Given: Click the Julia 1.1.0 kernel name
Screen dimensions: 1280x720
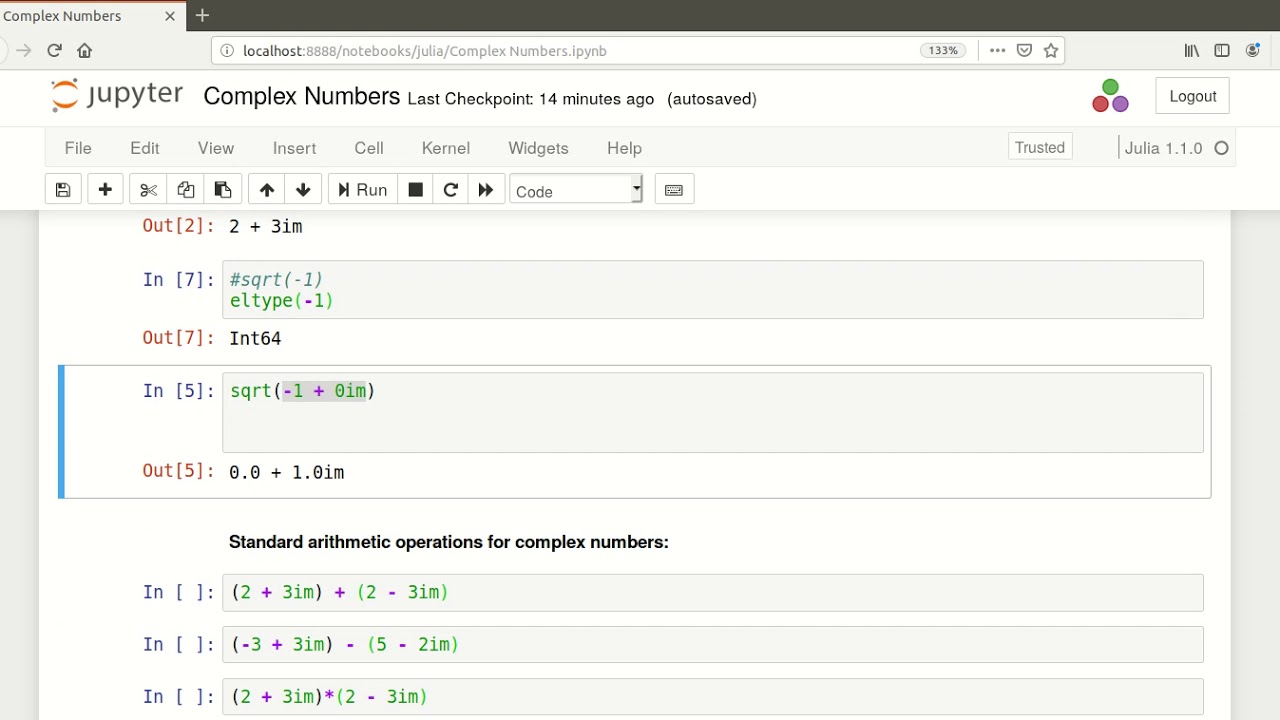Looking at the screenshot, I should pos(1163,148).
